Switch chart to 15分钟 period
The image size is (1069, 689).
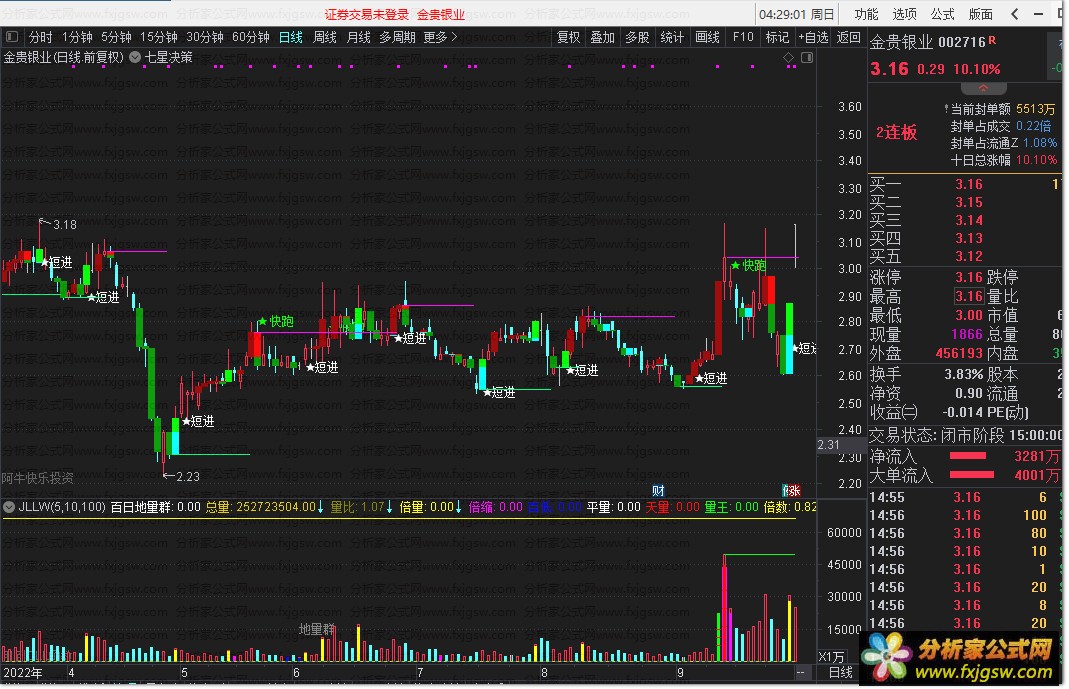[158, 37]
